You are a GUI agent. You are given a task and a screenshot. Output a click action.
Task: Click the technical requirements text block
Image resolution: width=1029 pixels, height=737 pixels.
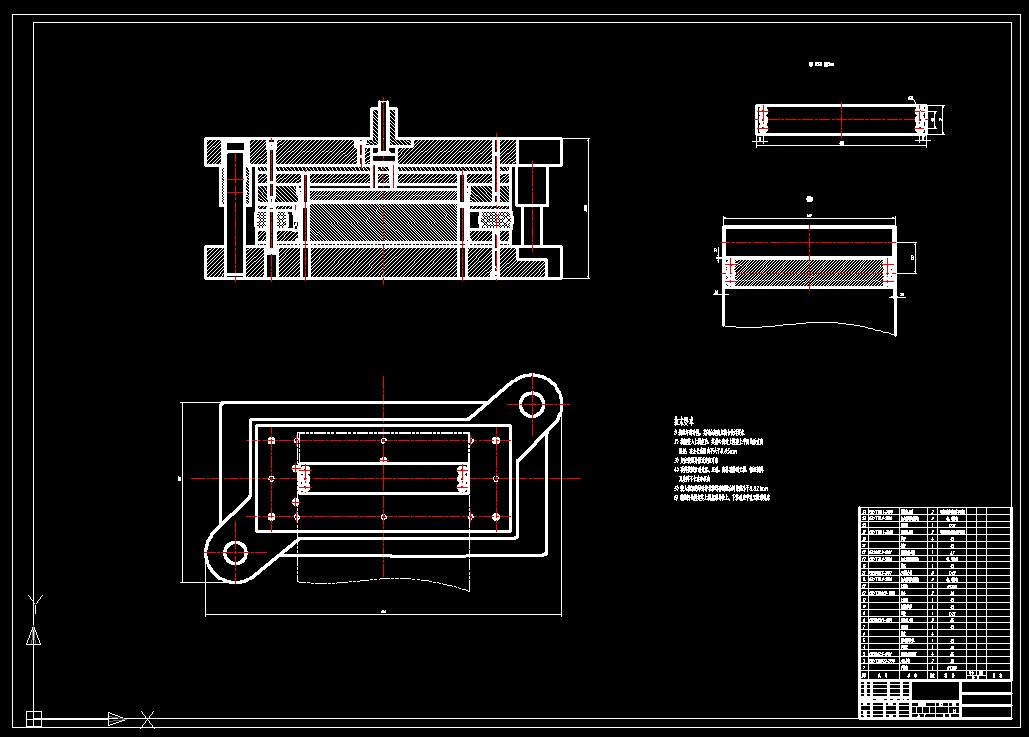click(721, 459)
